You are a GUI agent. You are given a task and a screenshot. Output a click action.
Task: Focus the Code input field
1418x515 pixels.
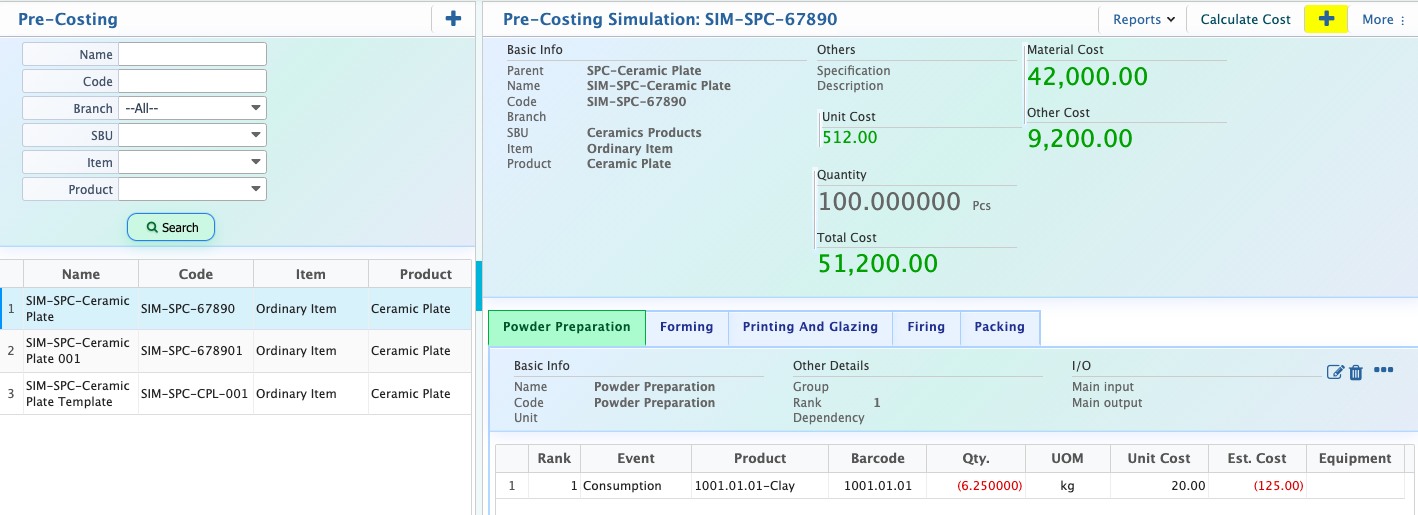click(193, 81)
